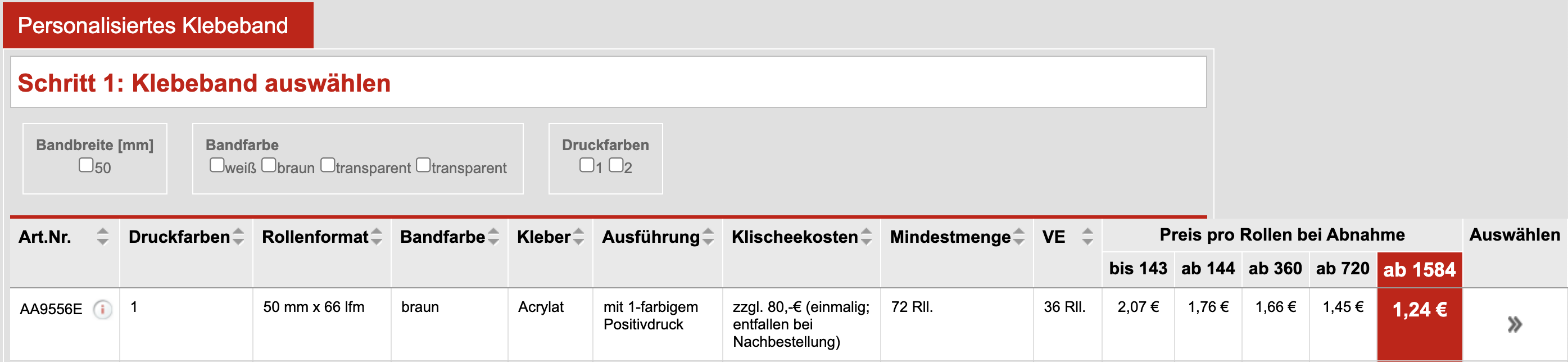Click the ab 1584 price tier header
1568x362 pixels.
click(x=1420, y=269)
